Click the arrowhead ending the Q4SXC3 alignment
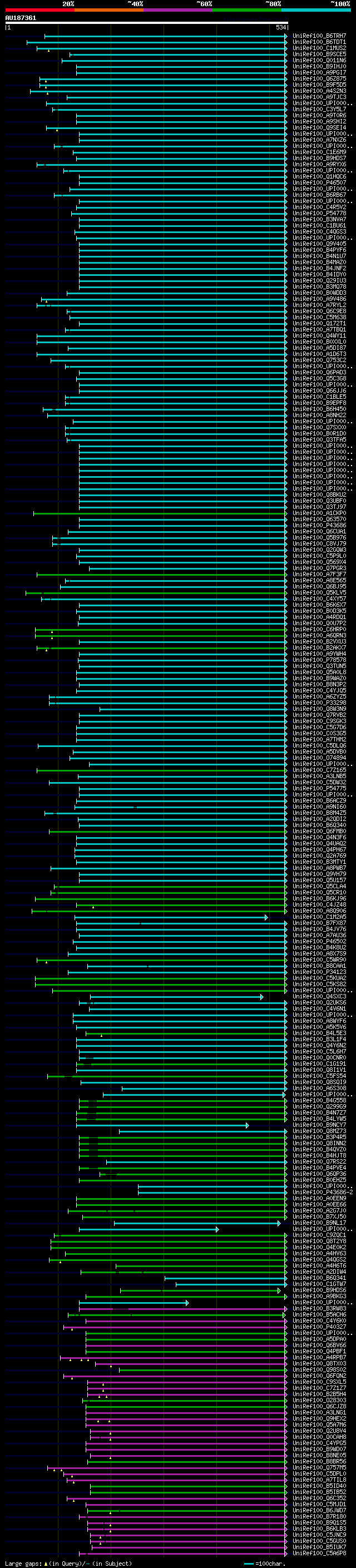The height and width of the screenshot is (1568, 356). click(261, 996)
